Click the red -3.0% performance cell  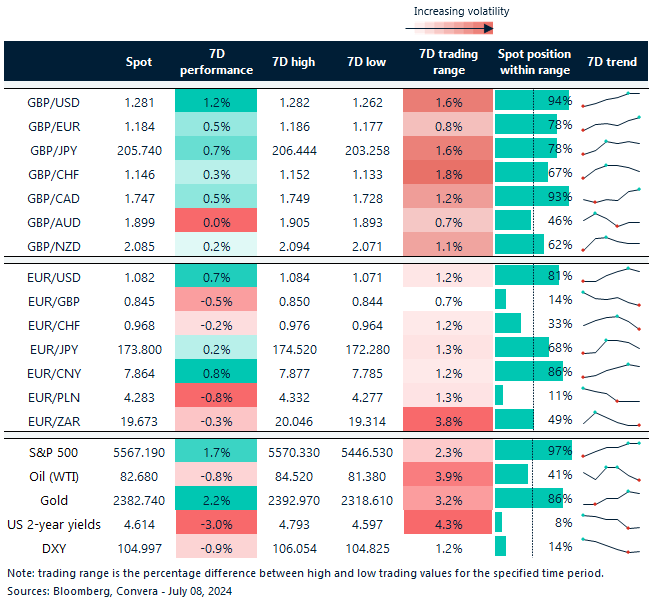tap(215, 521)
